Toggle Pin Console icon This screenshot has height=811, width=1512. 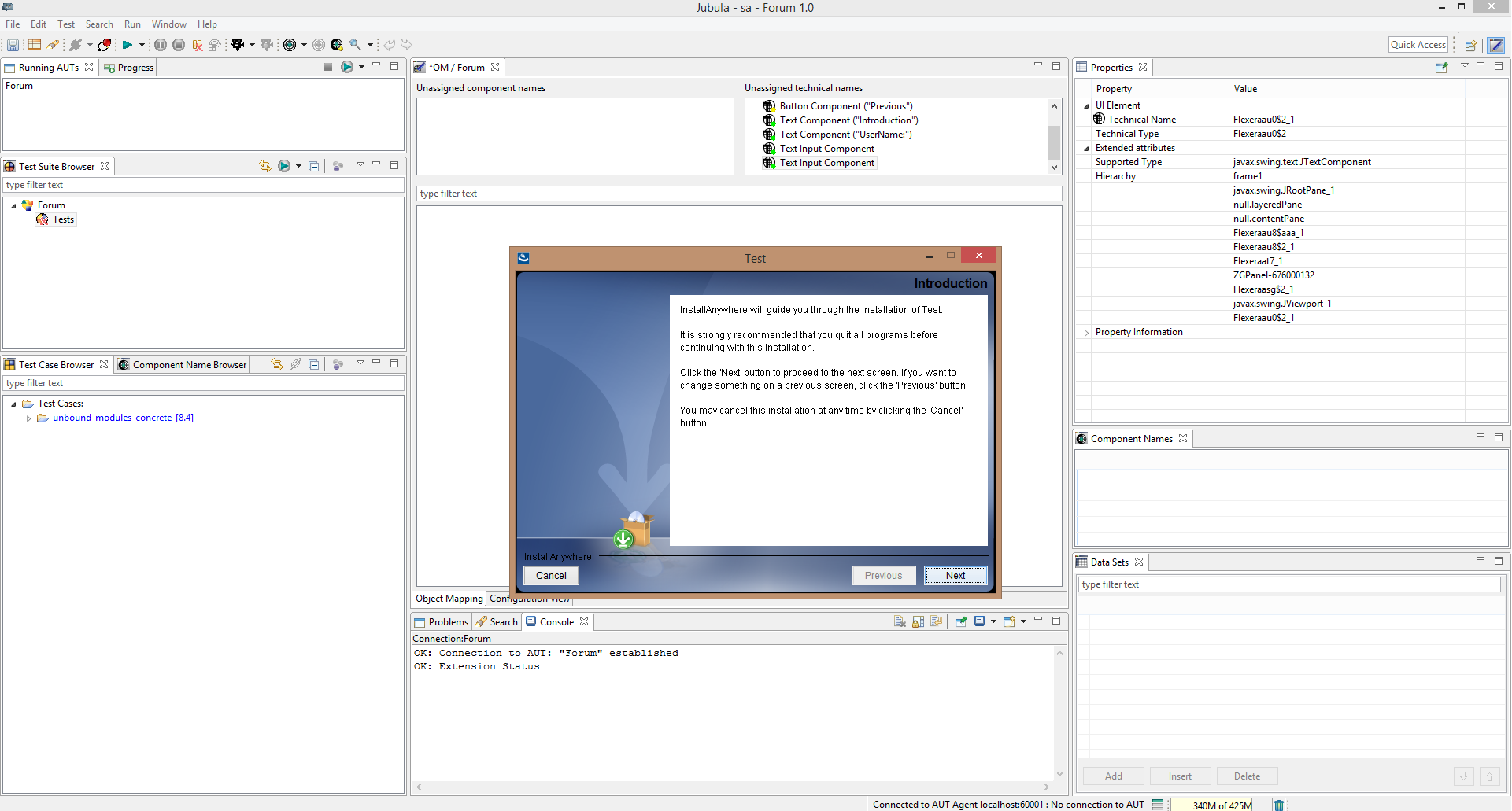coord(960,621)
